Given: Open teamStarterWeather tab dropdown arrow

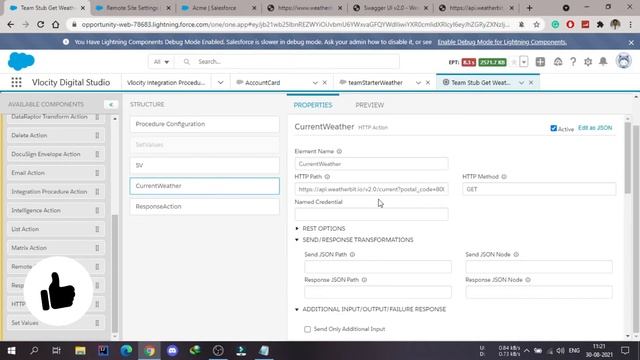Looking at the screenshot, I should tap(418, 83).
